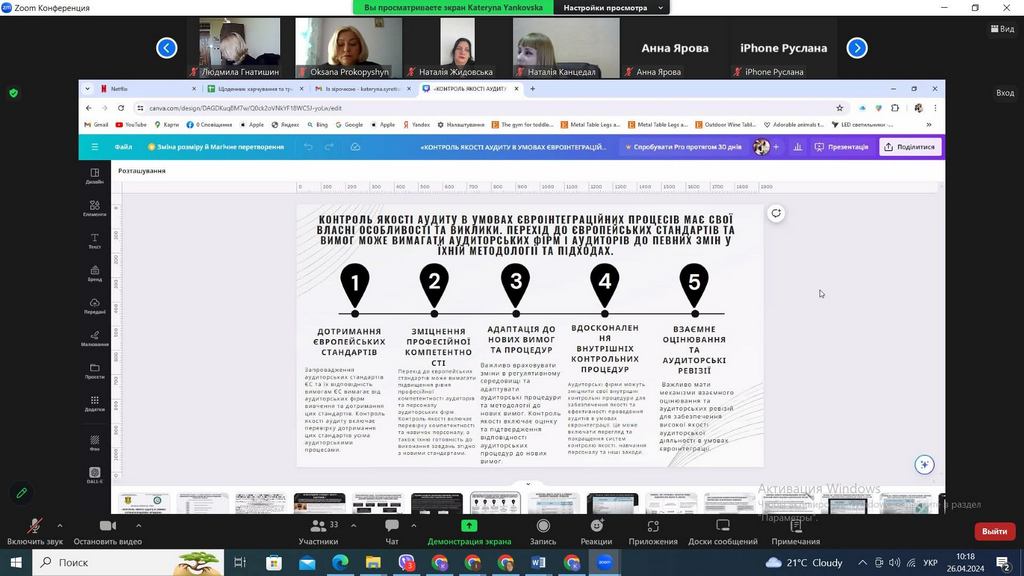
Task: Expand video options arrow next to camera
Action: [138, 524]
